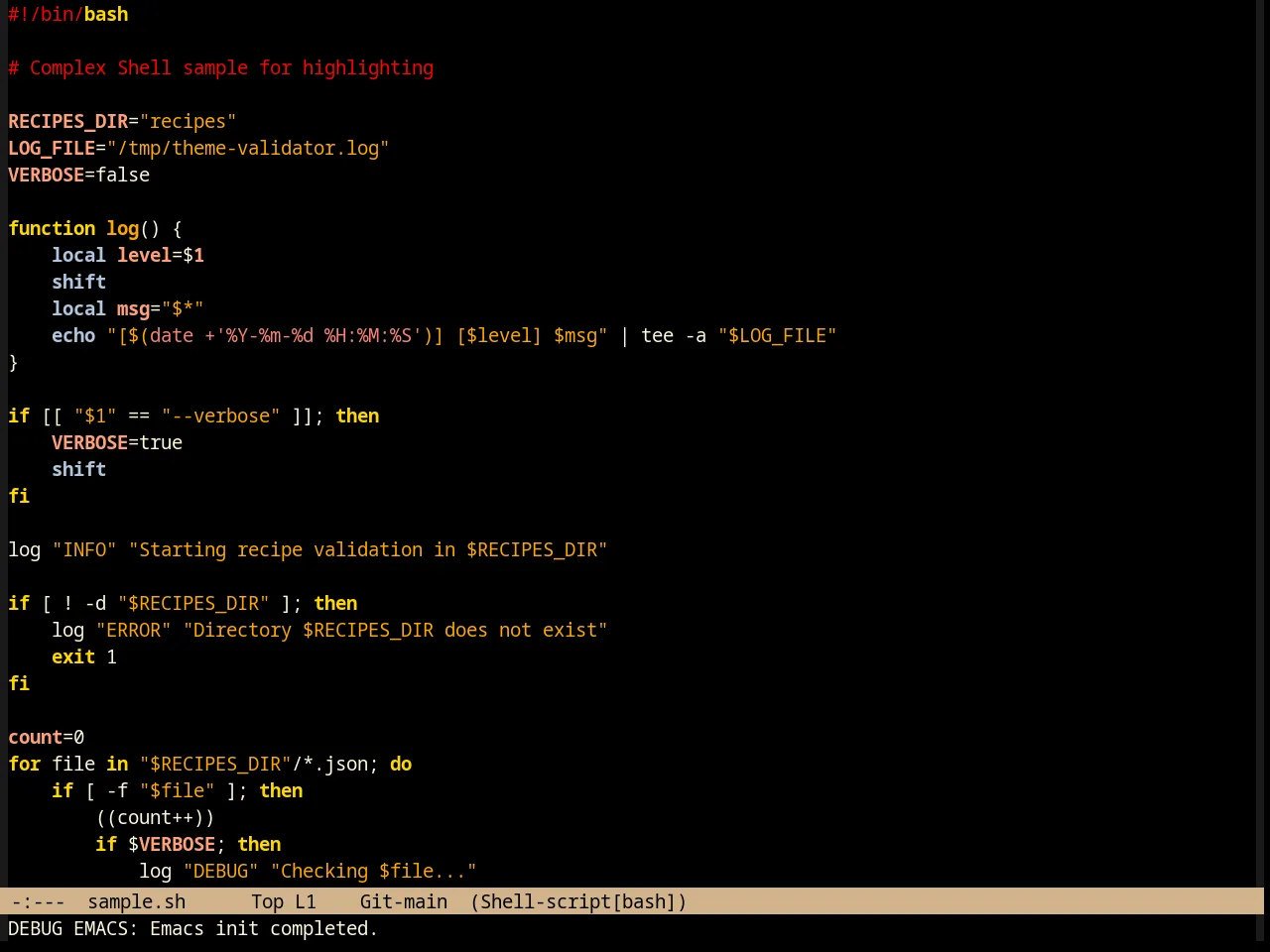Click the count=0 line
The height and width of the screenshot is (952, 1270).
click(47, 737)
